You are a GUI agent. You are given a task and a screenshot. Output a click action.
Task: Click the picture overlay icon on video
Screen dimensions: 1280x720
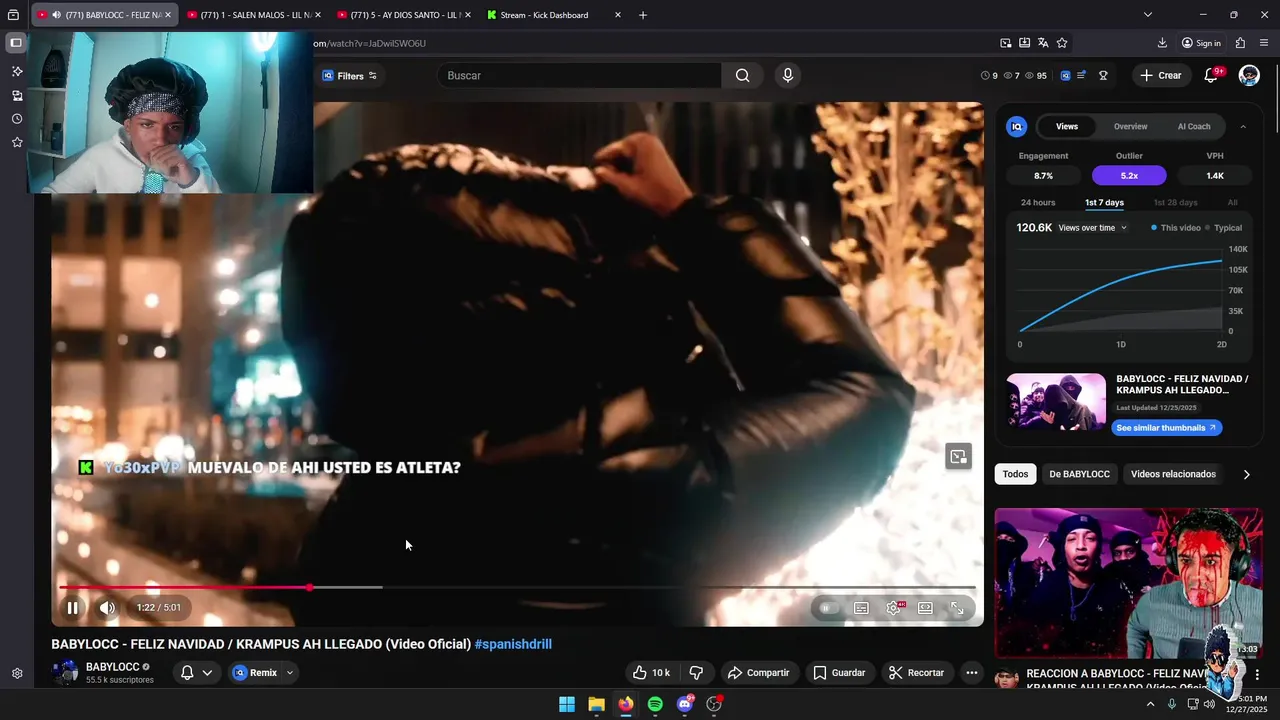[x=958, y=457]
